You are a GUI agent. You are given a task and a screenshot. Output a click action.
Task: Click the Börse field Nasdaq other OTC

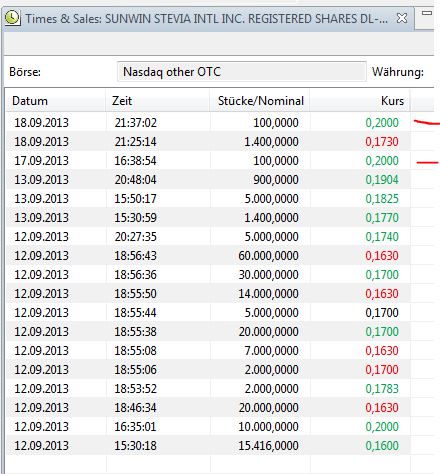pyautogui.click(x=242, y=72)
